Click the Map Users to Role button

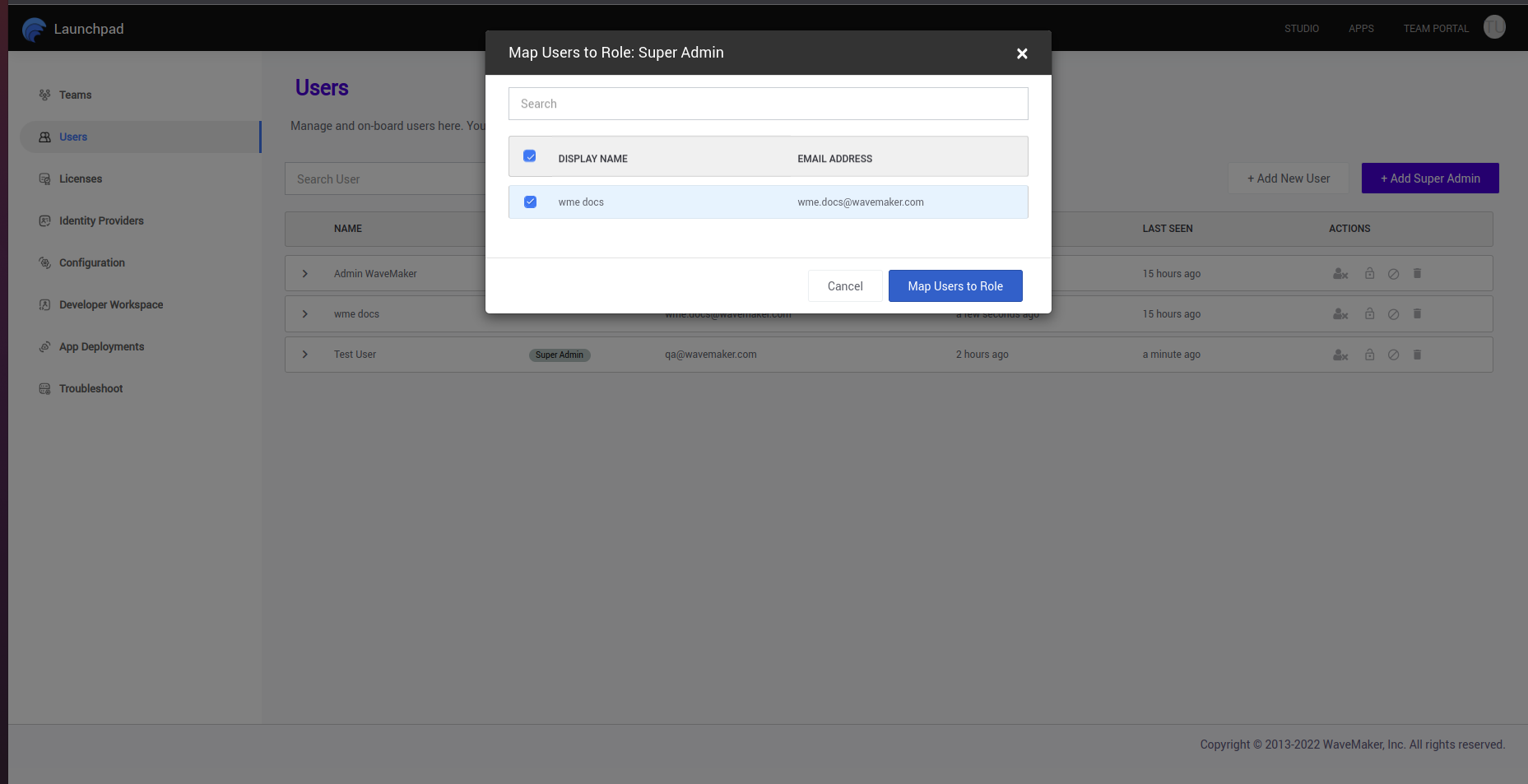click(955, 285)
